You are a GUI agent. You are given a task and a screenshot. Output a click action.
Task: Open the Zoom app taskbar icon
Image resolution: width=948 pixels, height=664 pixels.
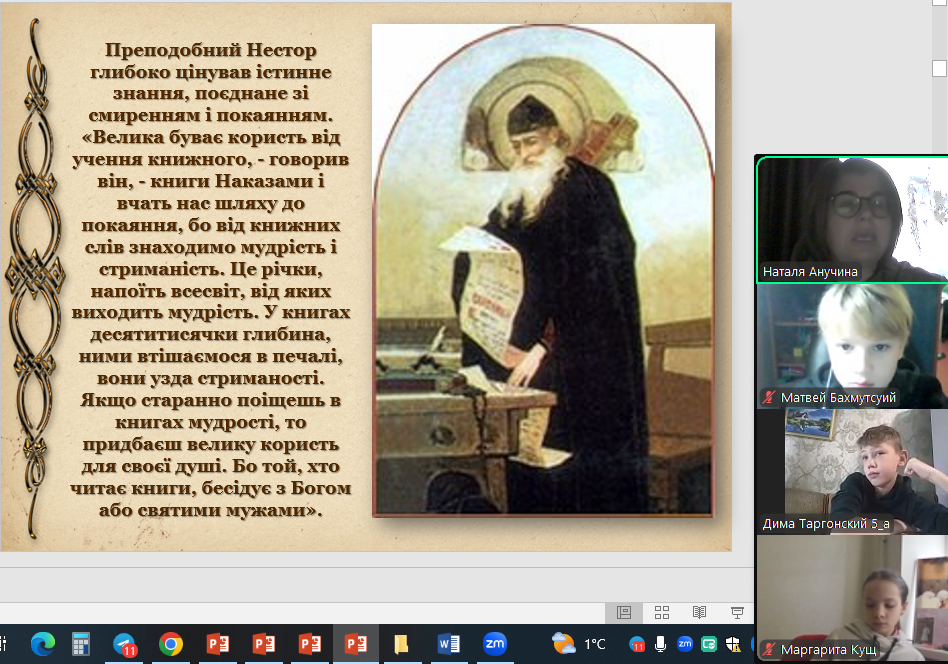[x=495, y=643]
